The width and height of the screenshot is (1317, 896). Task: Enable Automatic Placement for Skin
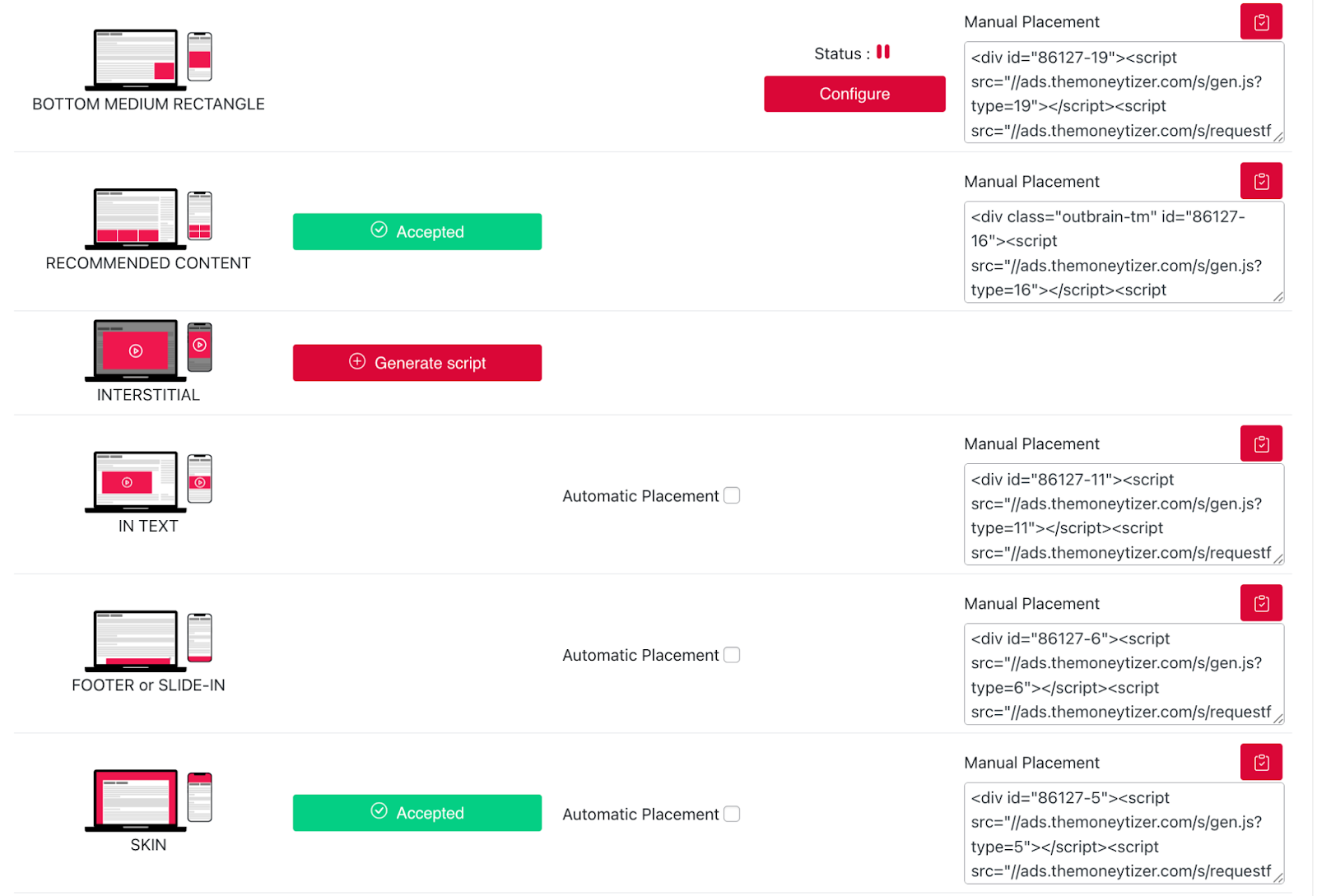(x=732, y=814)
